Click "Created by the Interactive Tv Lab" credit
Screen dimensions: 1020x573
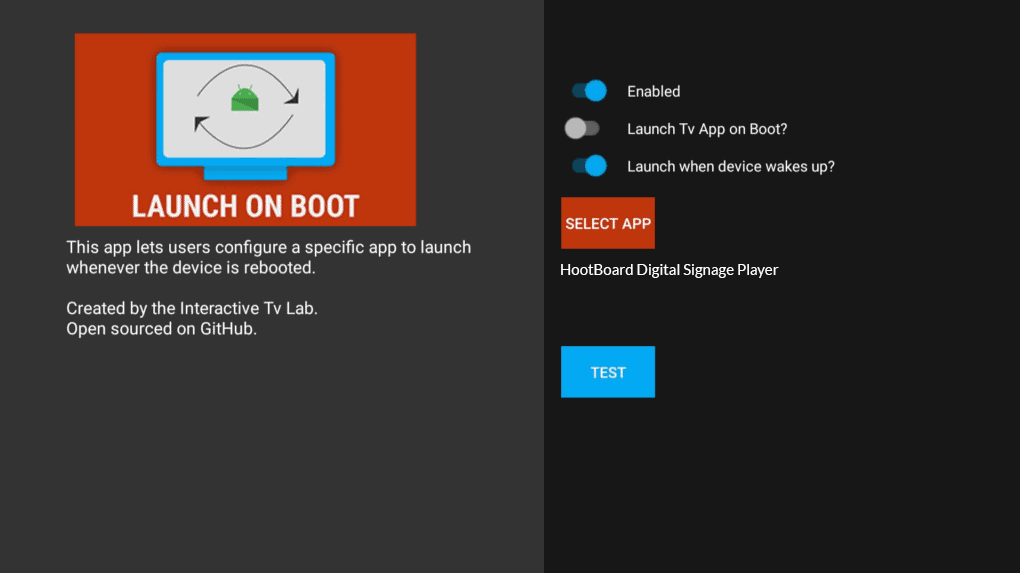pos(192,308)
